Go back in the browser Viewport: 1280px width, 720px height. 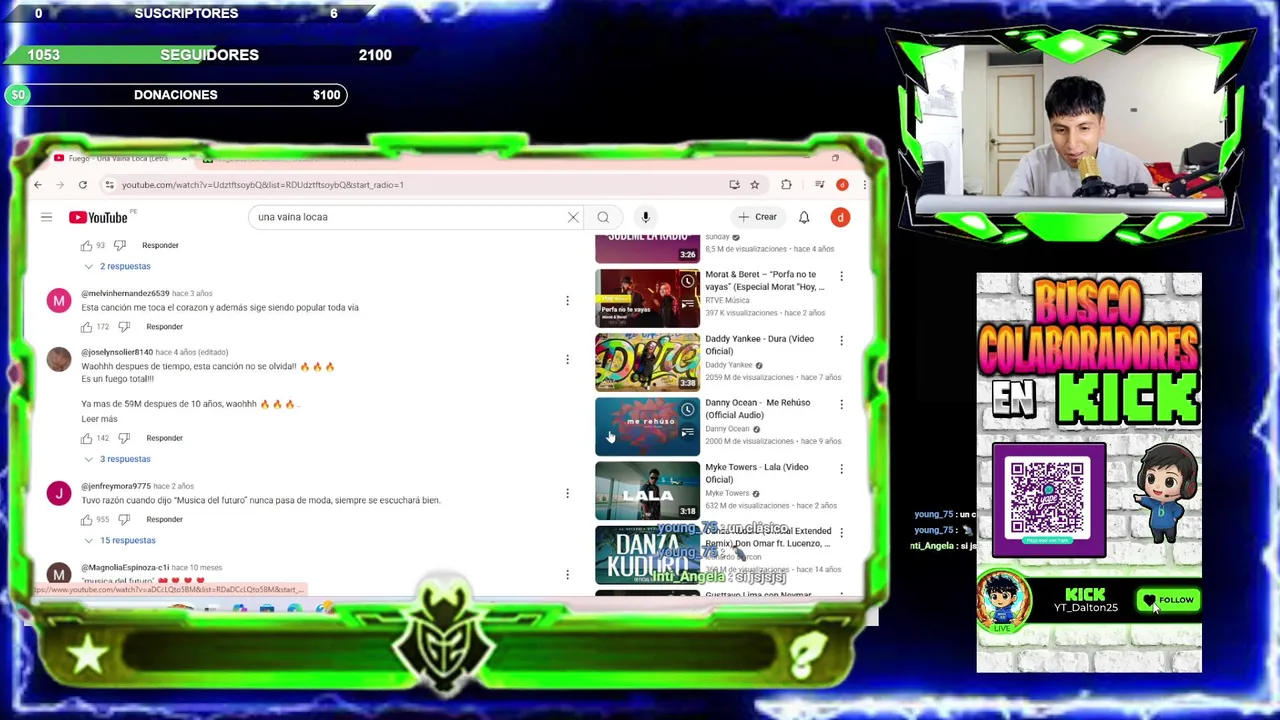pyautogui.click(x=37, y=185)
